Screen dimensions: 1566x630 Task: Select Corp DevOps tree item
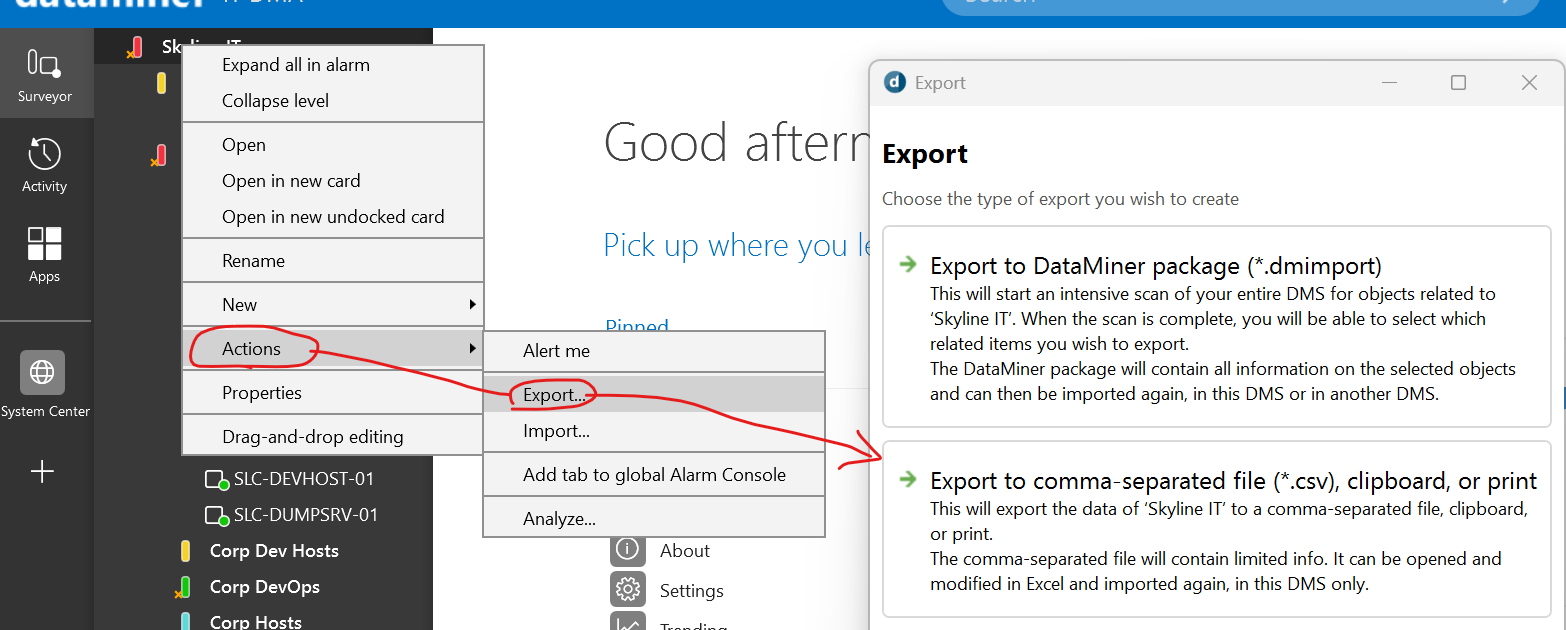[264, 587]
